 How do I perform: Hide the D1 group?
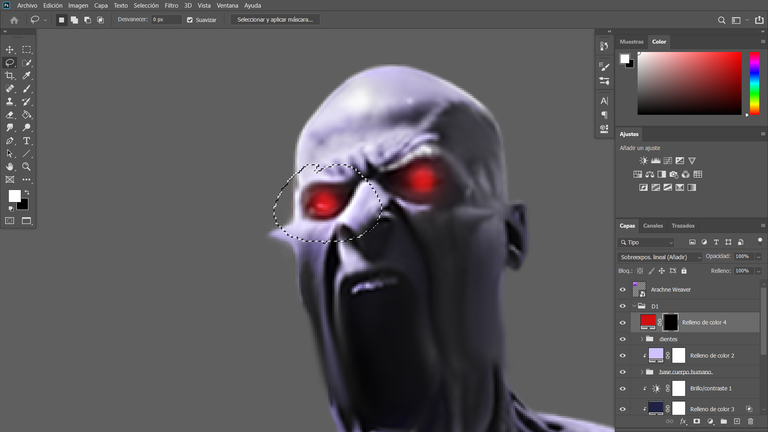tap(623, 306)
